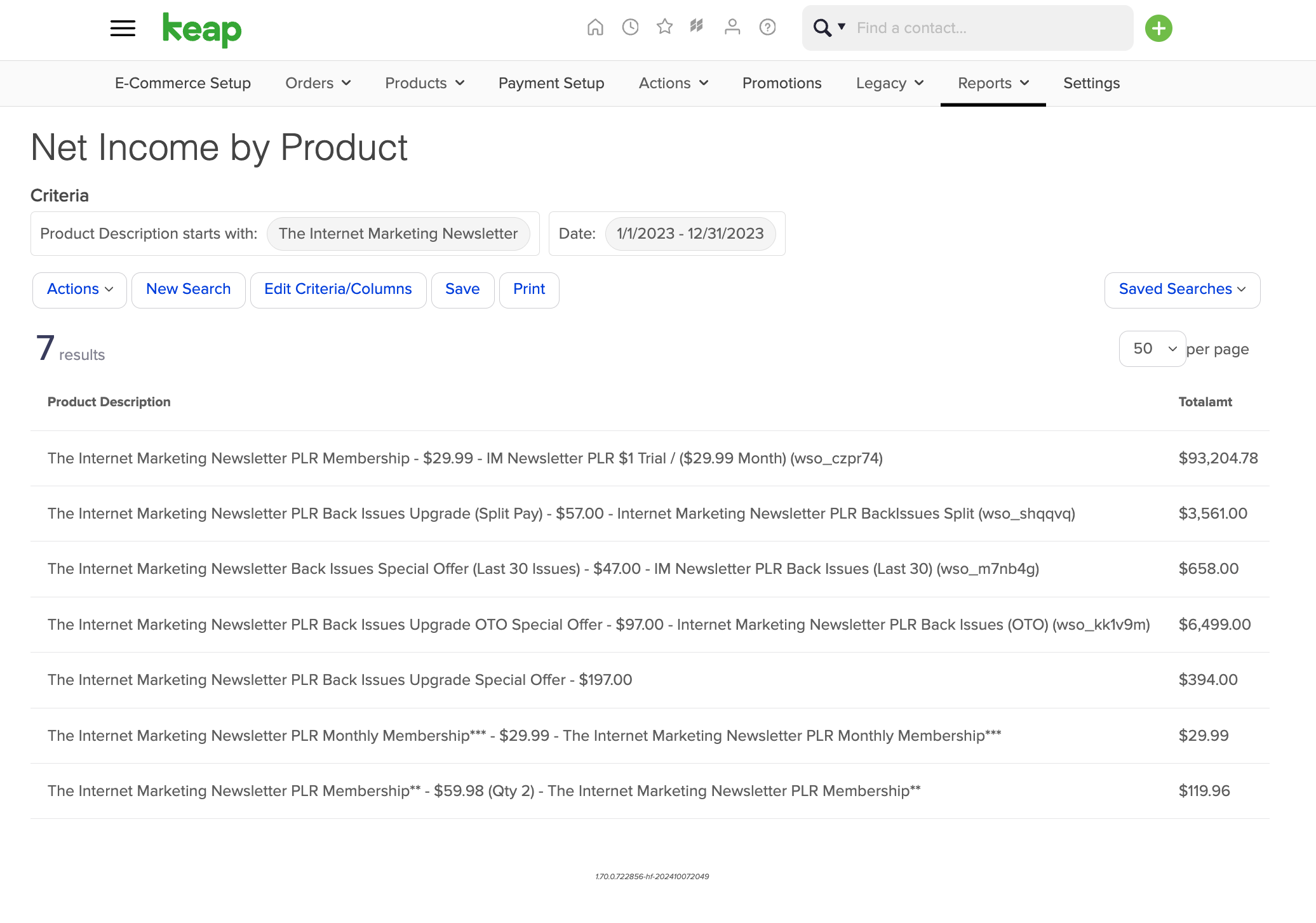Select the PLR Membership** Qty 2 row
The image size is (1316, 923).
tap(650, 791)
